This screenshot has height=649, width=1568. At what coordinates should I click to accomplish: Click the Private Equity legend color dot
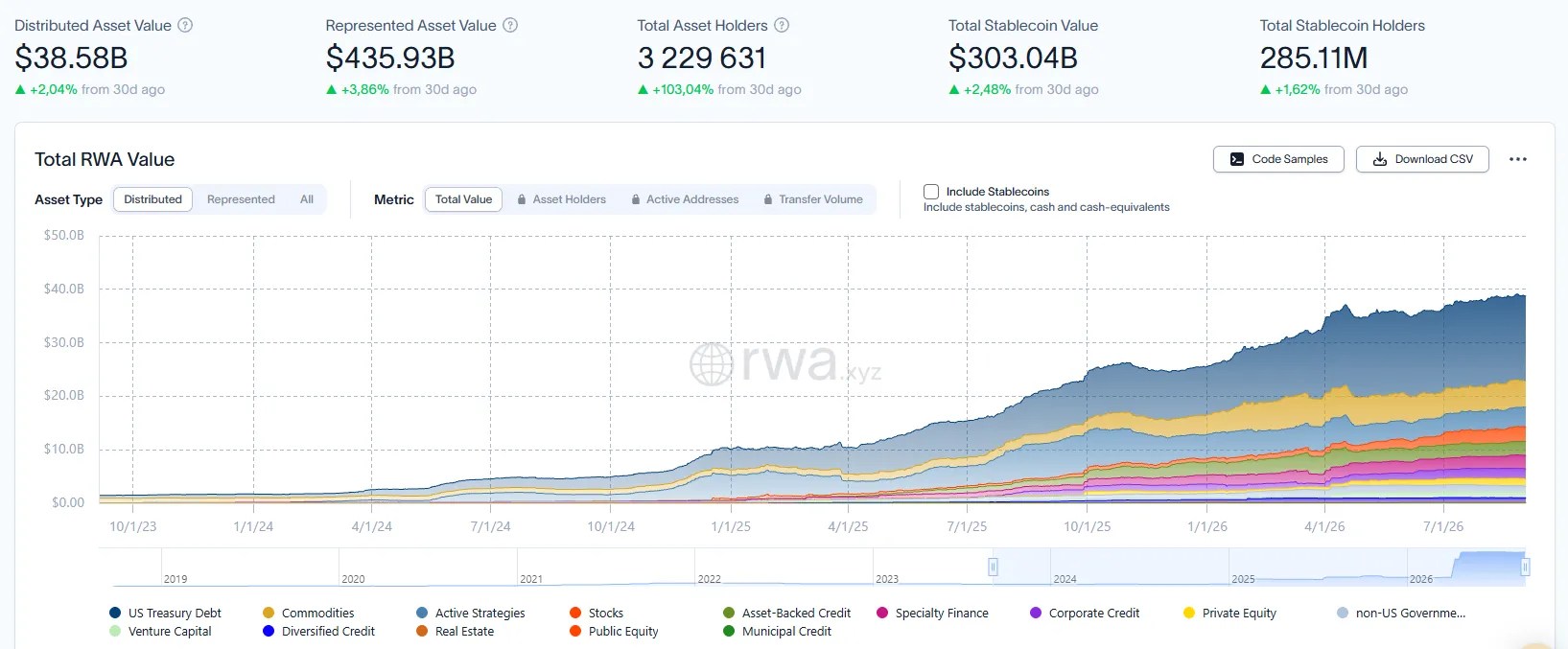click(x=1189, y=613)
